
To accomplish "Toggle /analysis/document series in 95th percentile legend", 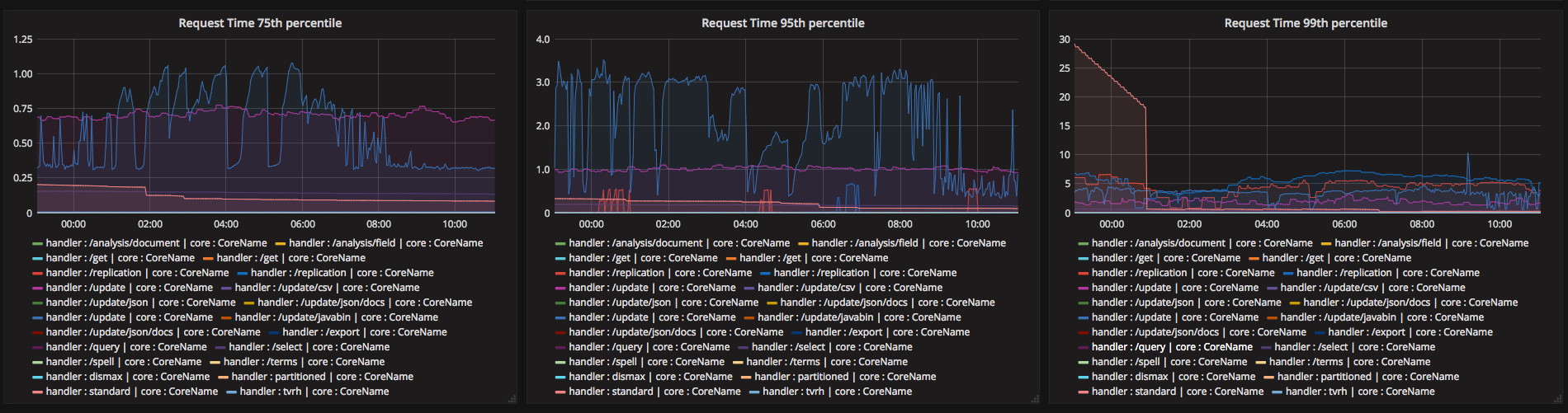I will (x=679, y=243).
